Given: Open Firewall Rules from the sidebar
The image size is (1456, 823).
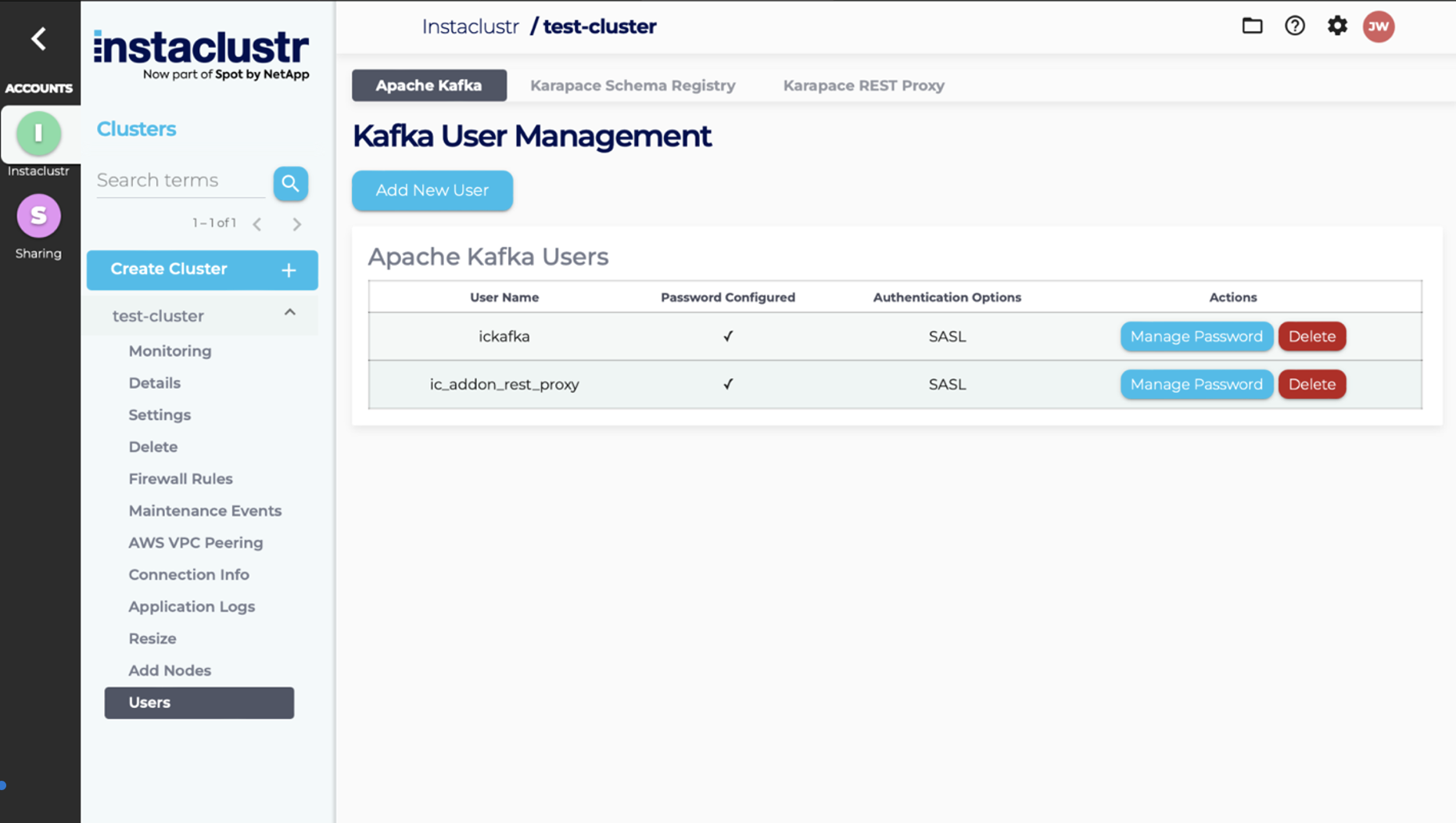Looking at the screenshot, I should tap(181, 478).
